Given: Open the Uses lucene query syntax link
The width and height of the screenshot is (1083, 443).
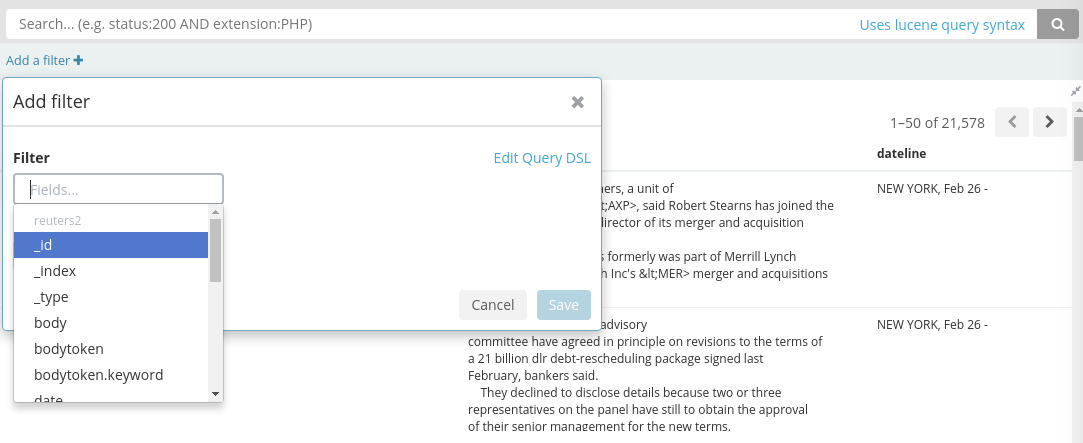Looking at the screenshot, I should (942, 25).
